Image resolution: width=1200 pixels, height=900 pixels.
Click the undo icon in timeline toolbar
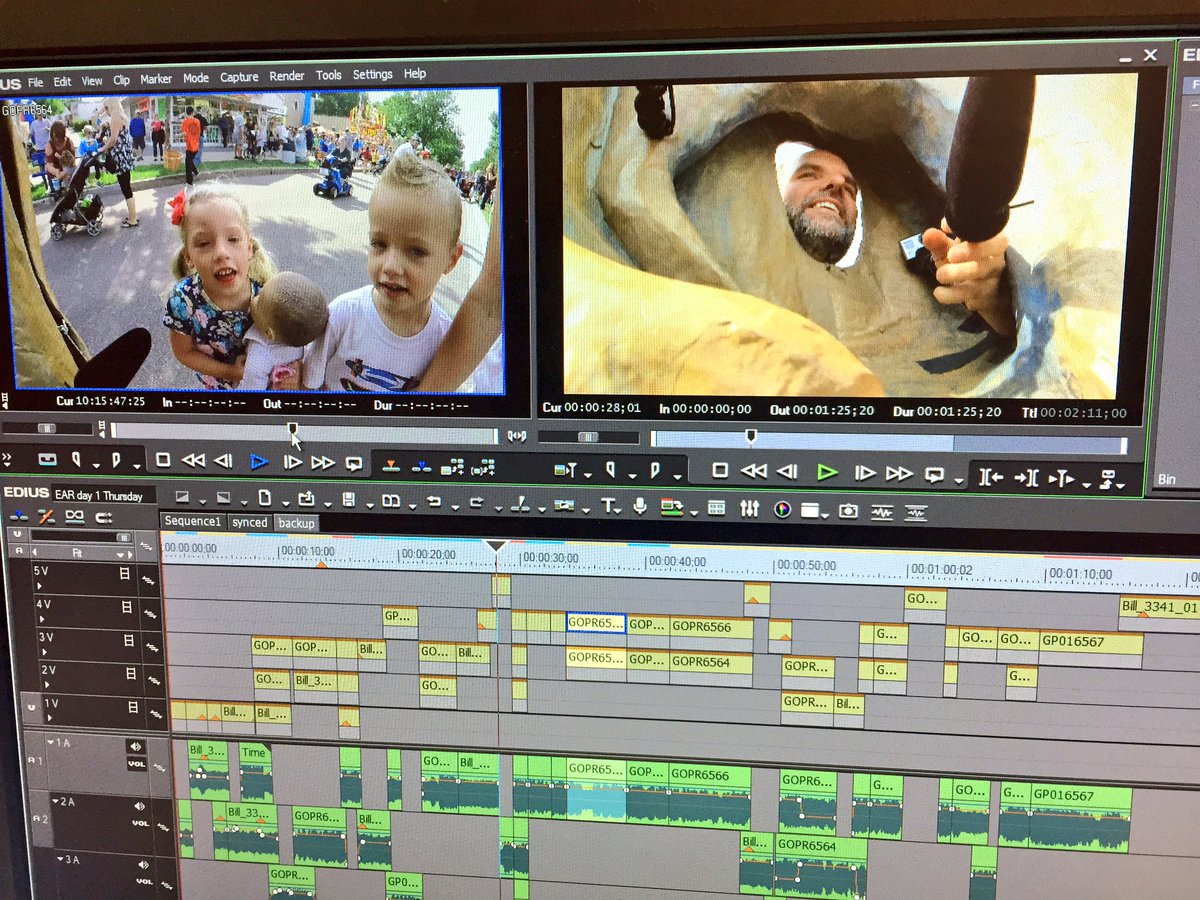point(433,501)
